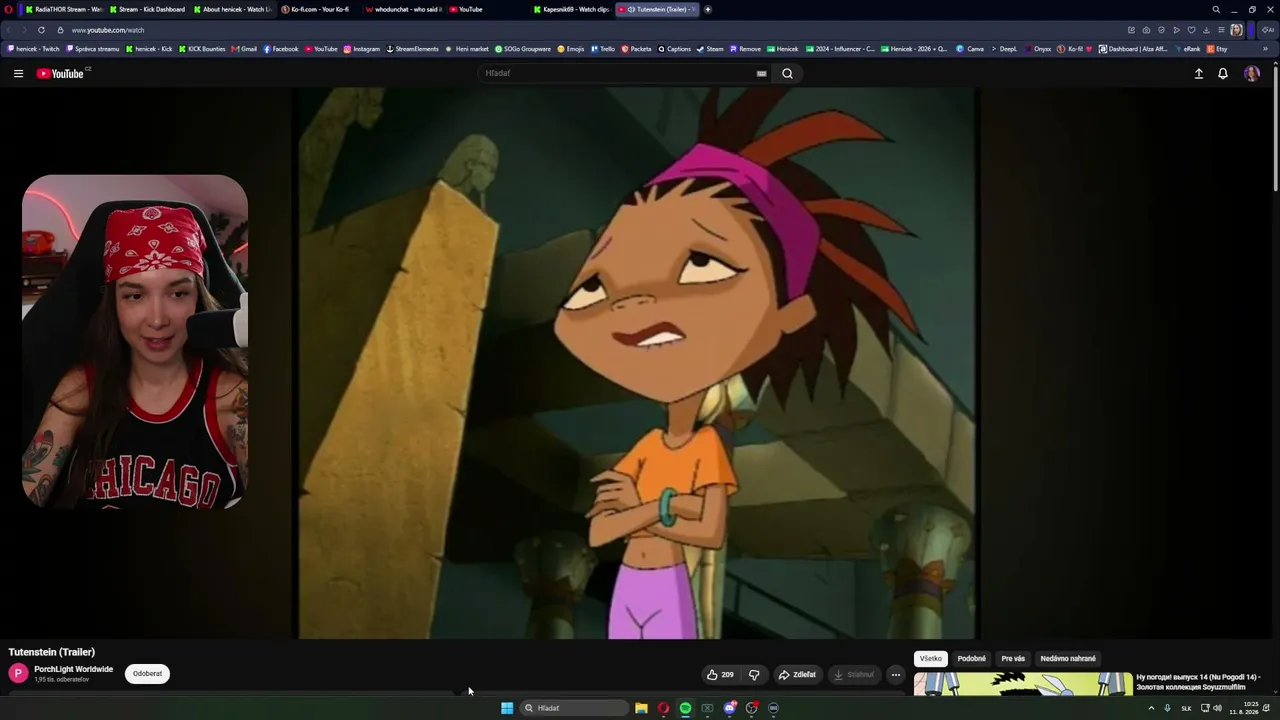Switch to Kapesnik69 Watch clips tab
Screen dimensions: 1280x720
[x=571, y=9]
